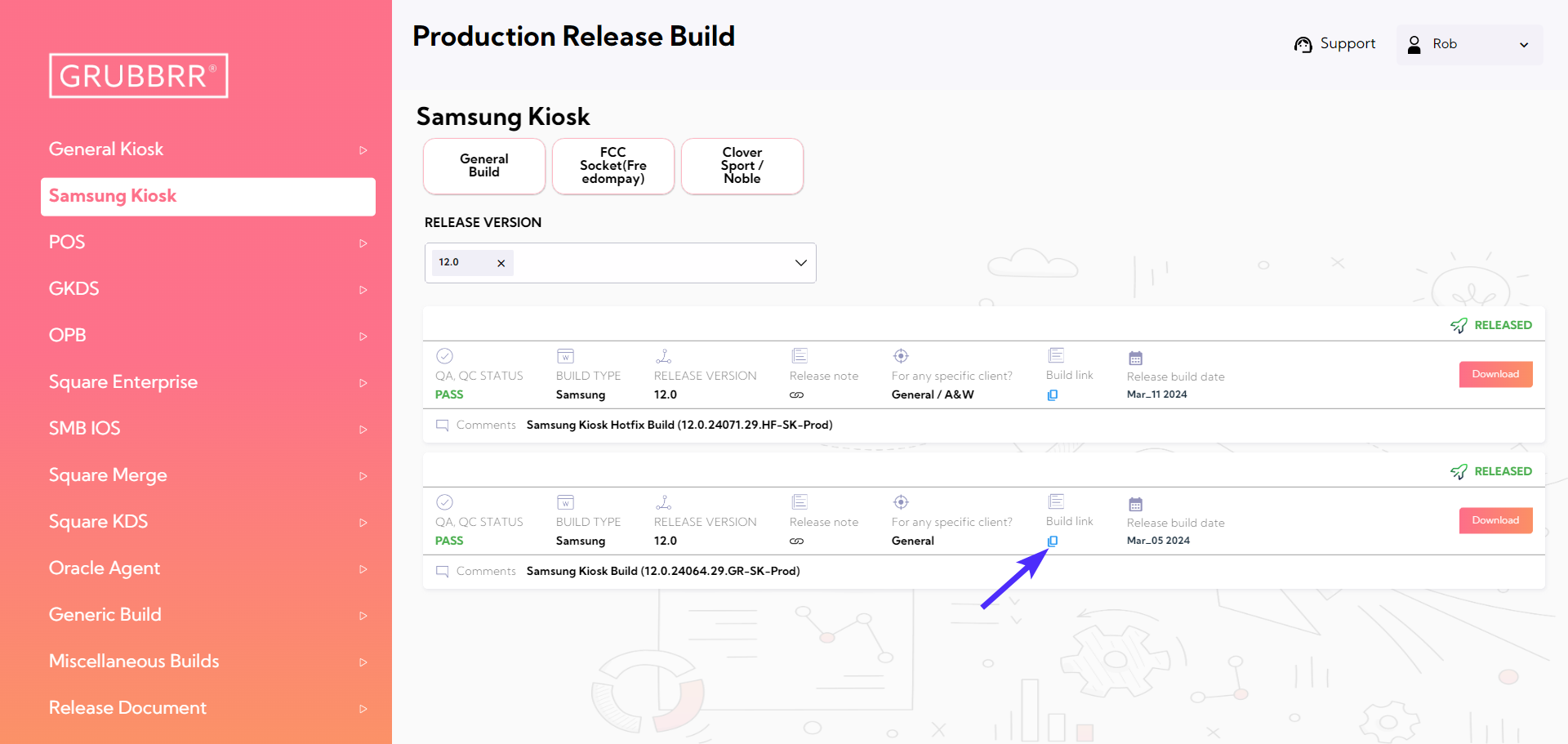The image size is (1568, 744).
Task: Copy build link for Mar_05 2024 build
Action: (x=1053, y=541)
